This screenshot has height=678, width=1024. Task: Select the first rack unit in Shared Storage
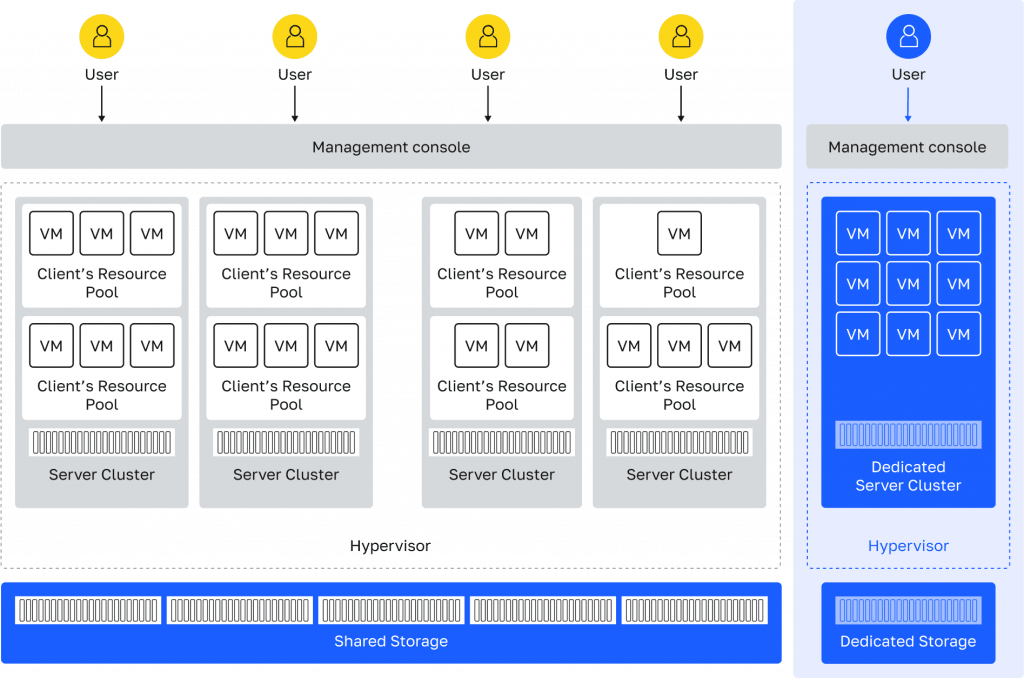tap(88, 610)
